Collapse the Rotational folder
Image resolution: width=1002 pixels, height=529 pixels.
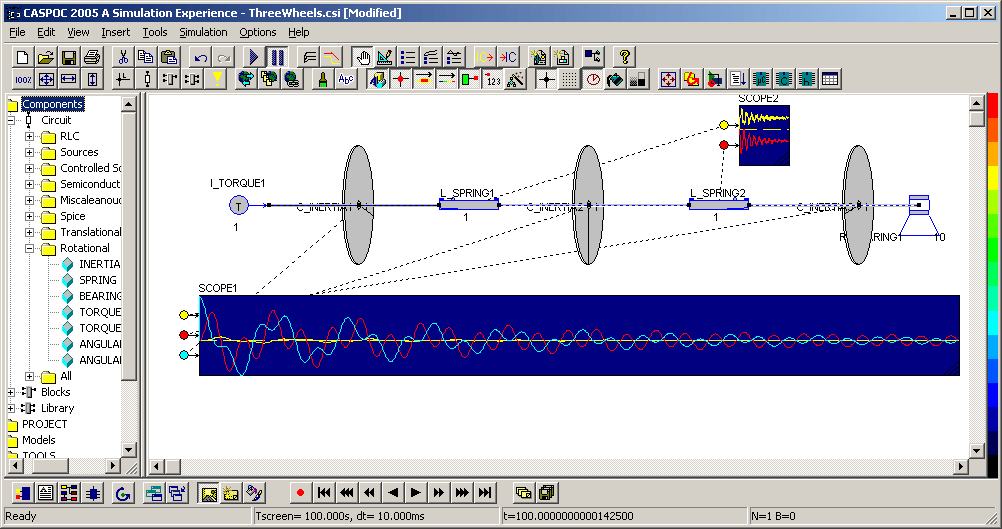pos(29,248)
